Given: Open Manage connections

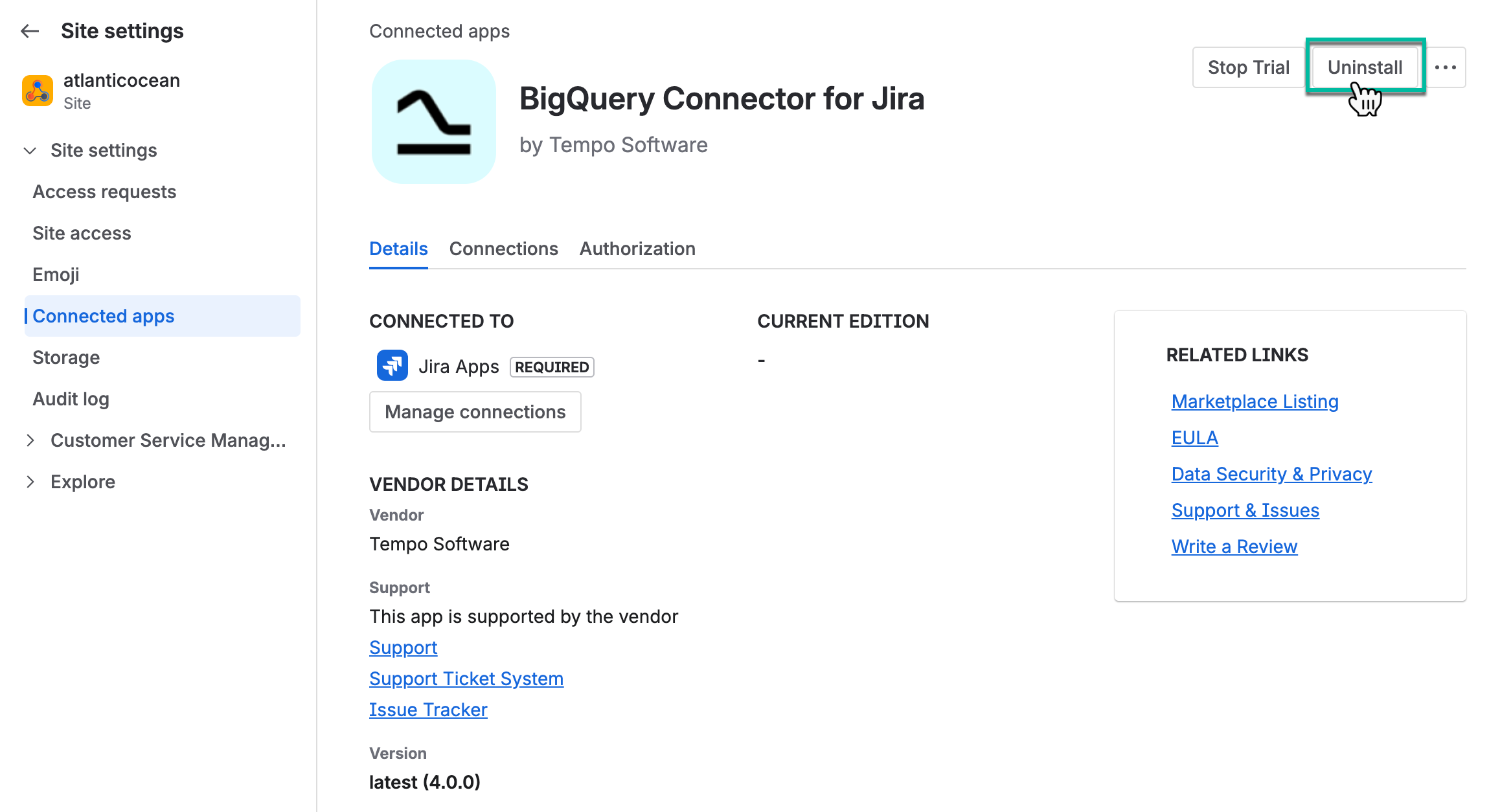Looking at the screenshot, I should point(475,411).
